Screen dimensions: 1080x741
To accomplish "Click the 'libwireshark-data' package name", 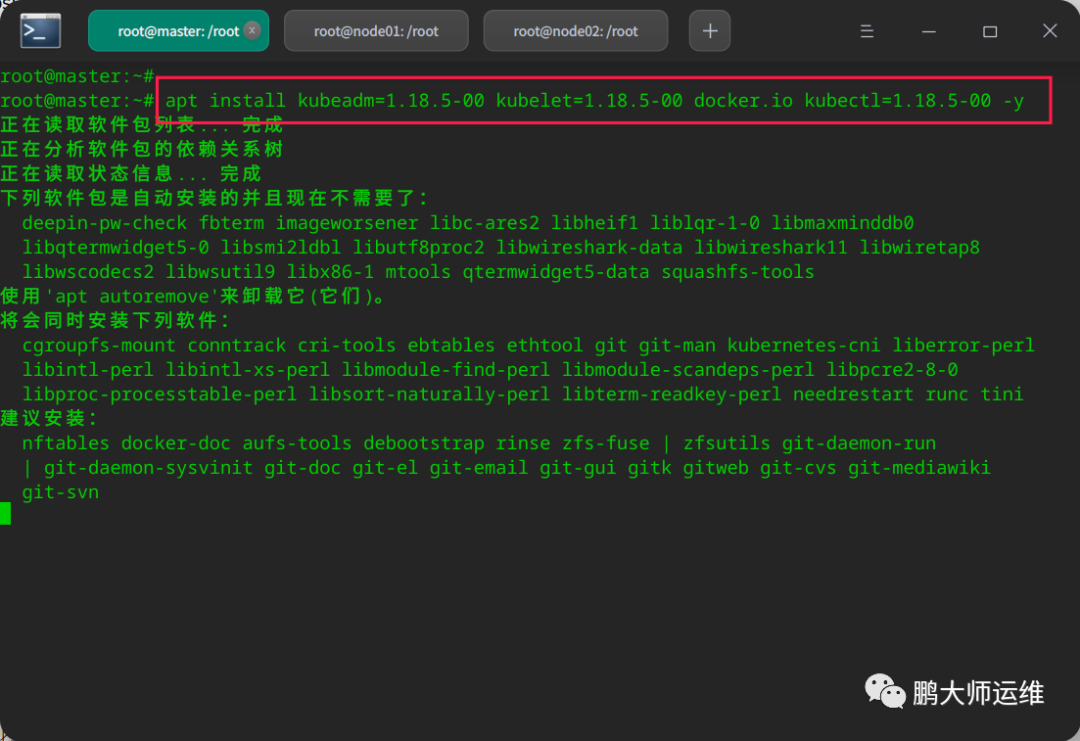I will [589, 247].
